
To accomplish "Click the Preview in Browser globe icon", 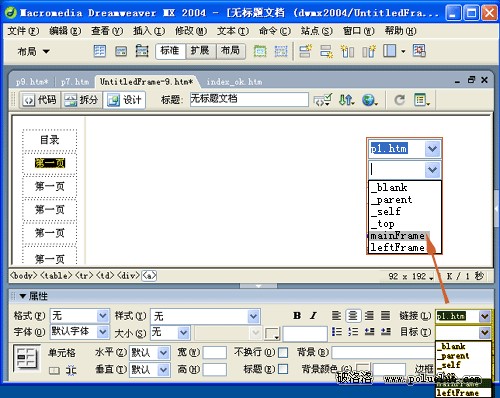I will 370,100.
